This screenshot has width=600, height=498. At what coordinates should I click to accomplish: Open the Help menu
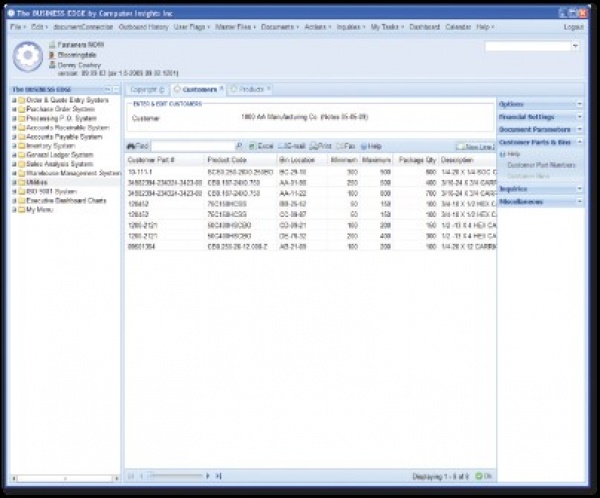click(485, 27)
